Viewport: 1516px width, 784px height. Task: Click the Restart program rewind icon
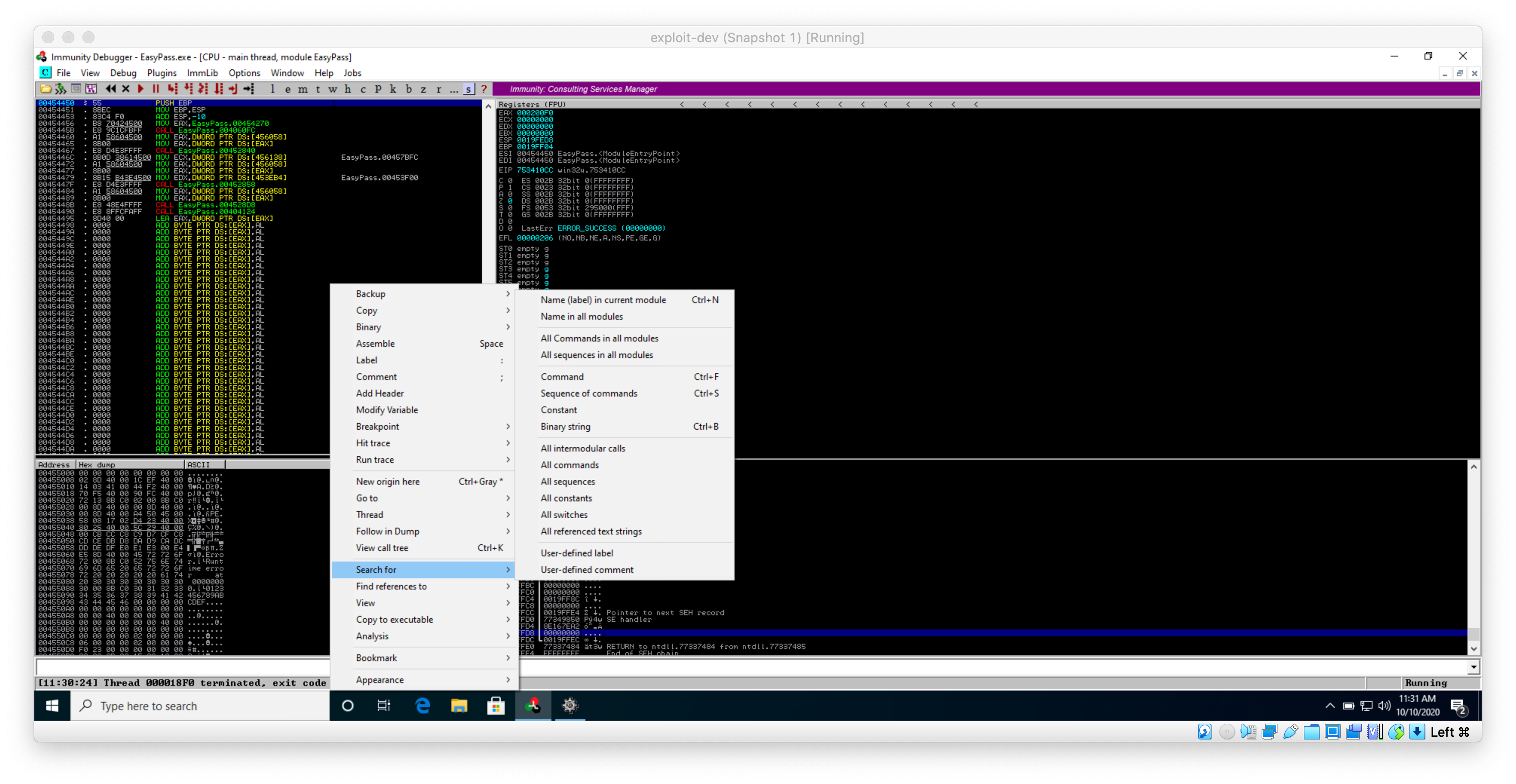(x=111, y=89)
